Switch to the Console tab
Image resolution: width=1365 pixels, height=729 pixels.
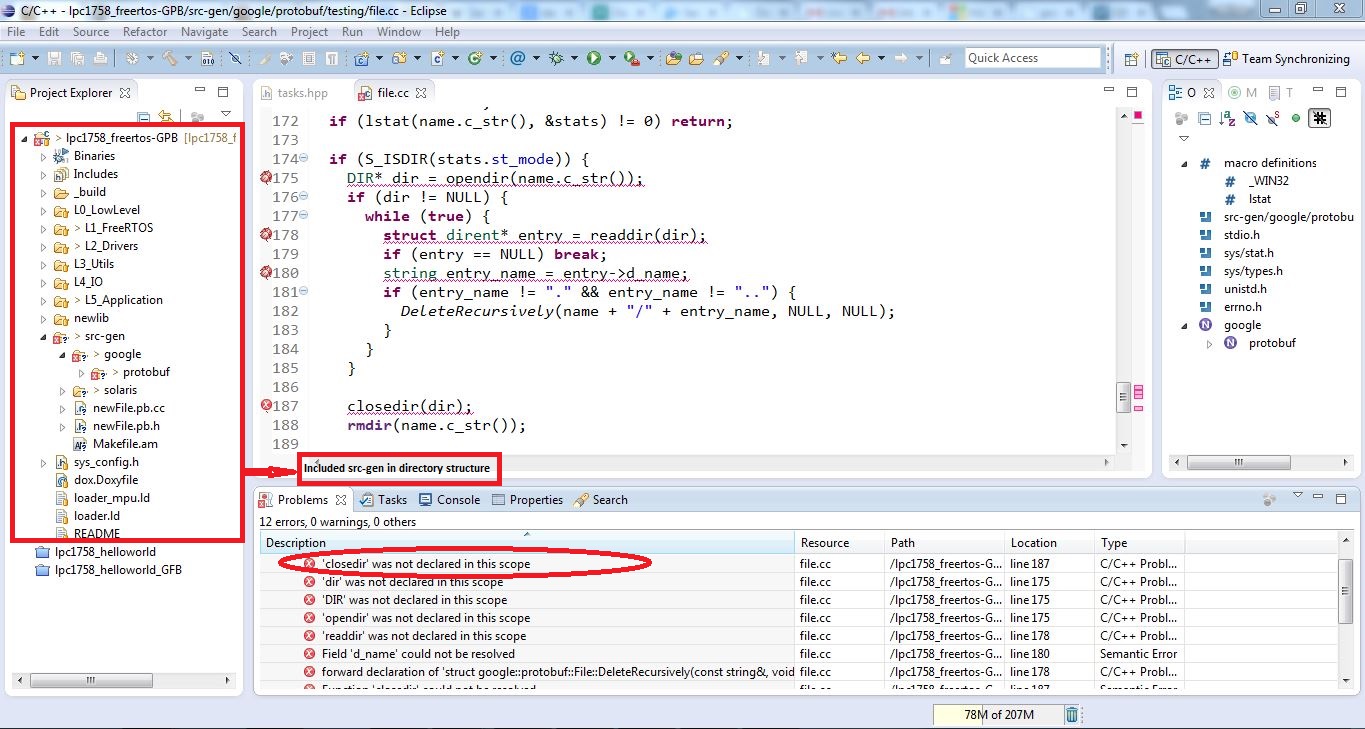coord(450,500)
